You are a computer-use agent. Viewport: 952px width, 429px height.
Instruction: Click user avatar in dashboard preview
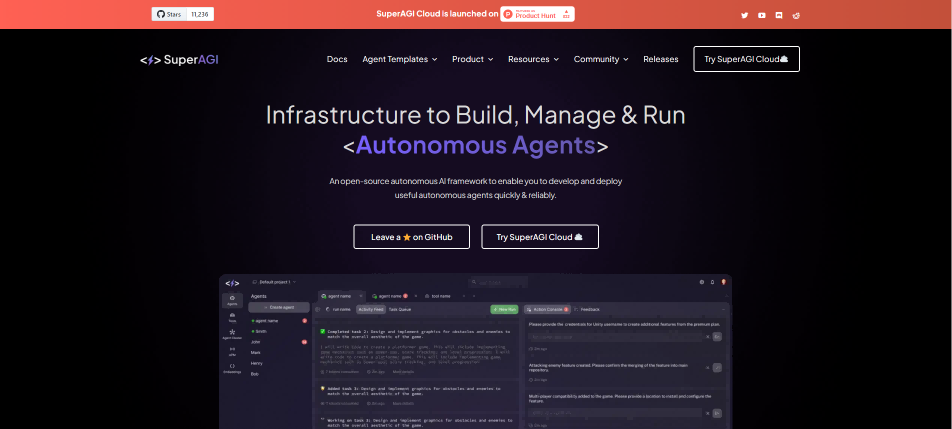click(x=723, y=282)
